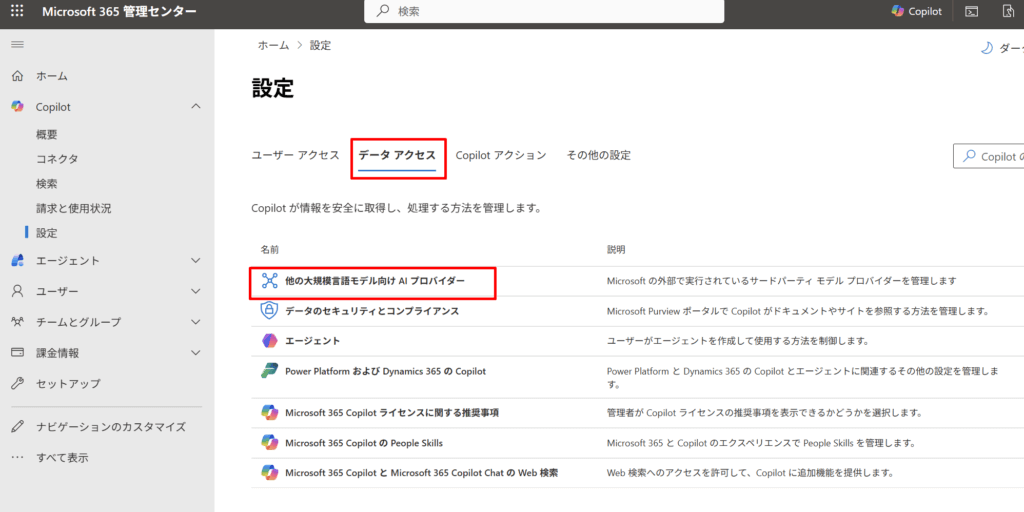
Task: Open 他の大規模言語モデル向け AI プロバイダー setting
Action: 374,282
